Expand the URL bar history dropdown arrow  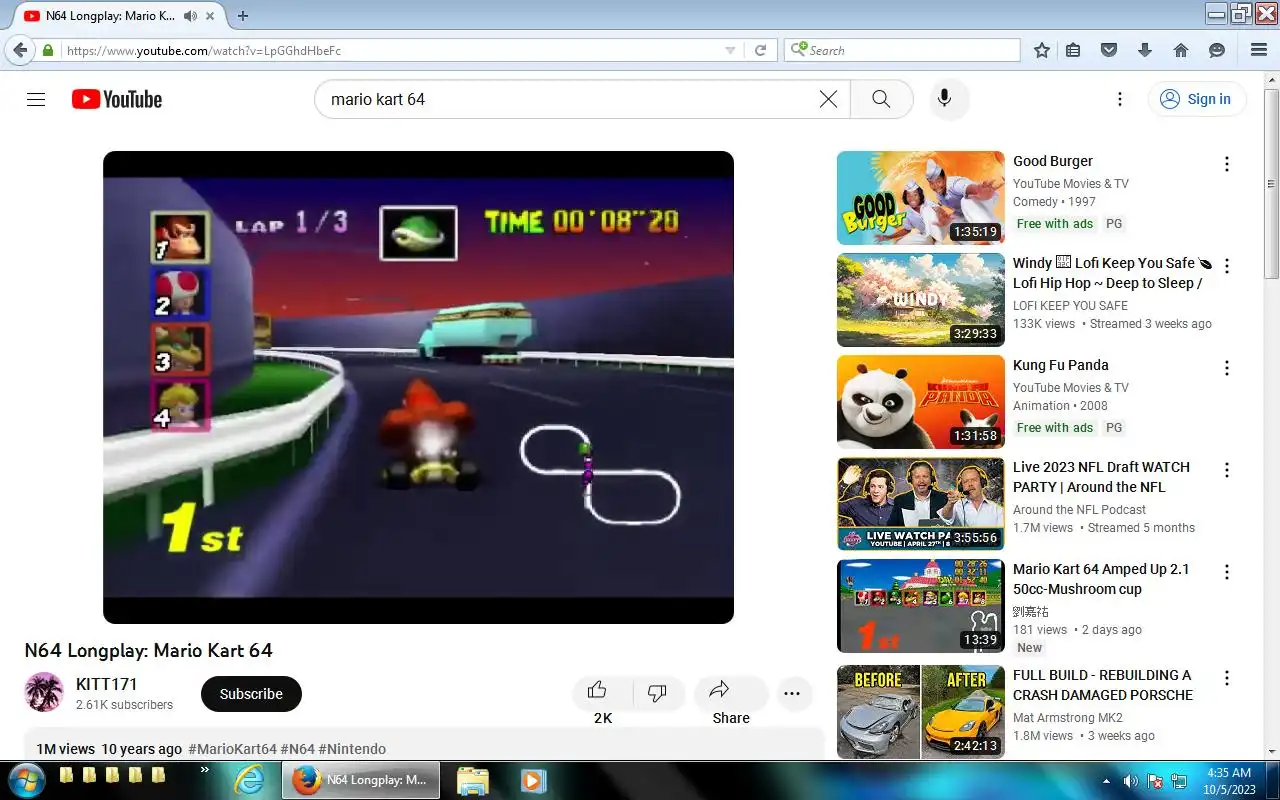(x=730, y=50)
